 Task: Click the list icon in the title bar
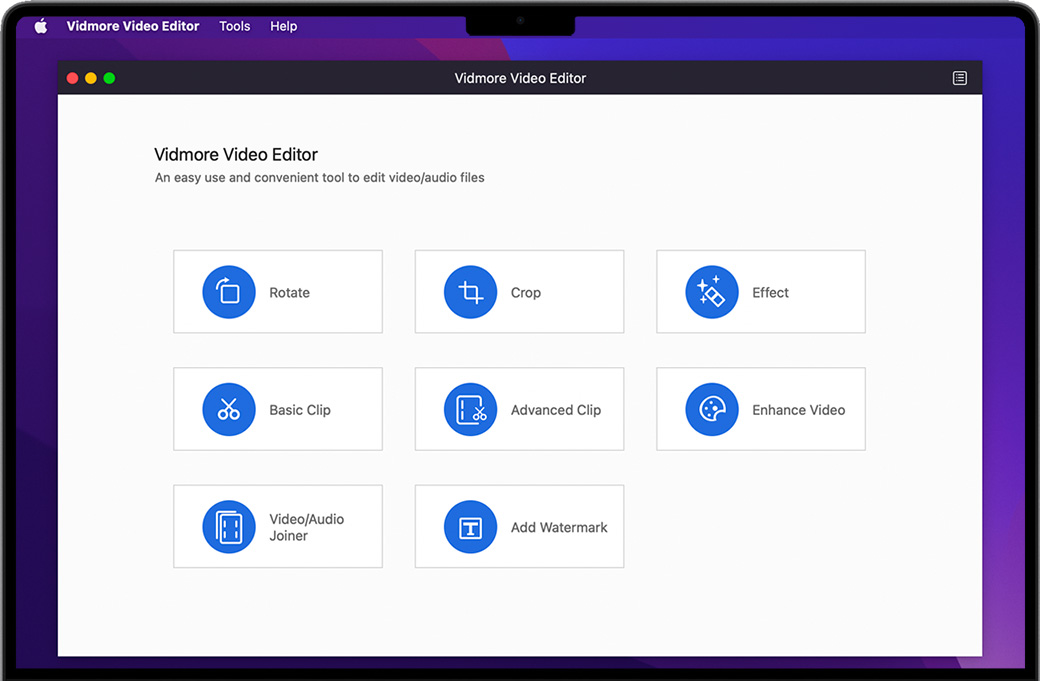(959, 78)
